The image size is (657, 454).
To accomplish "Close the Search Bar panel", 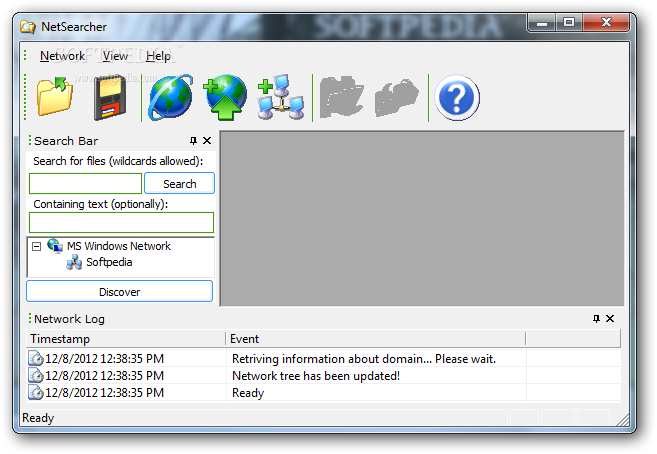I will point(207,141).
